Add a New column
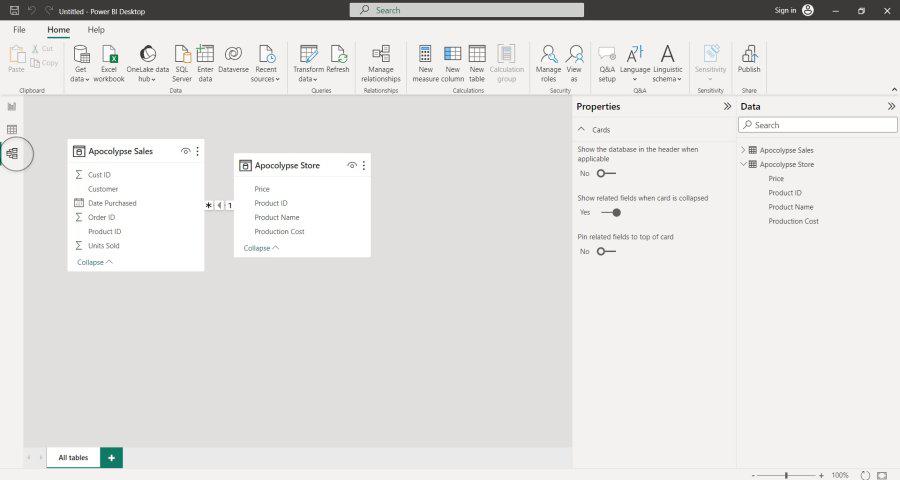Image resolution: width=900 pixels, height=480 pixels. point(452,63)
